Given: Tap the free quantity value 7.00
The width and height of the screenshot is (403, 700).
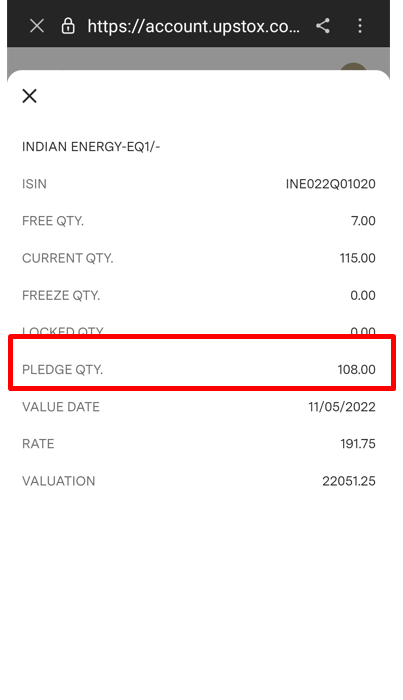Looking at the screenshot, I should pos(363,221).
